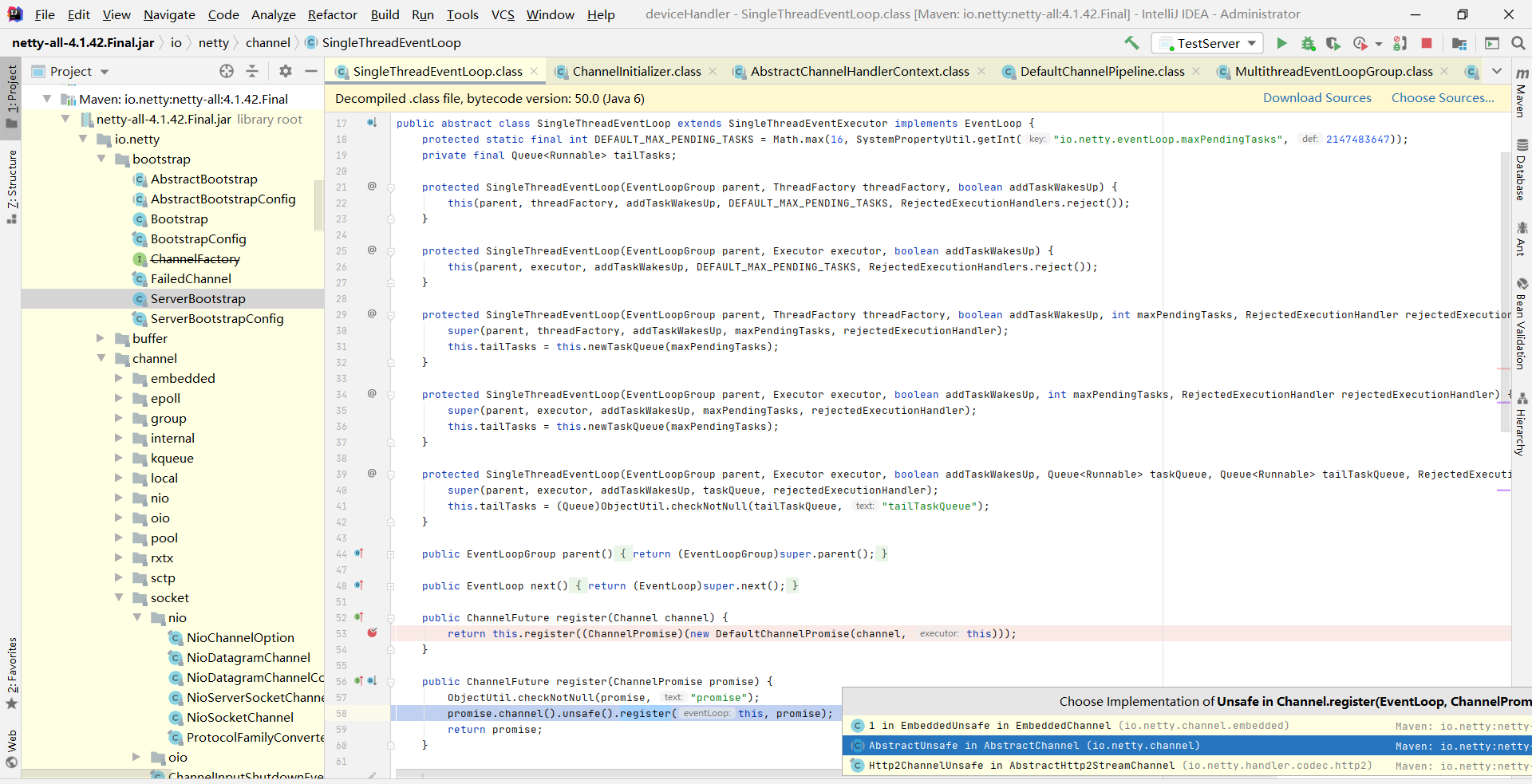Open the Maven tool window
1532x784 pixels.
[x=1522, y=93]
